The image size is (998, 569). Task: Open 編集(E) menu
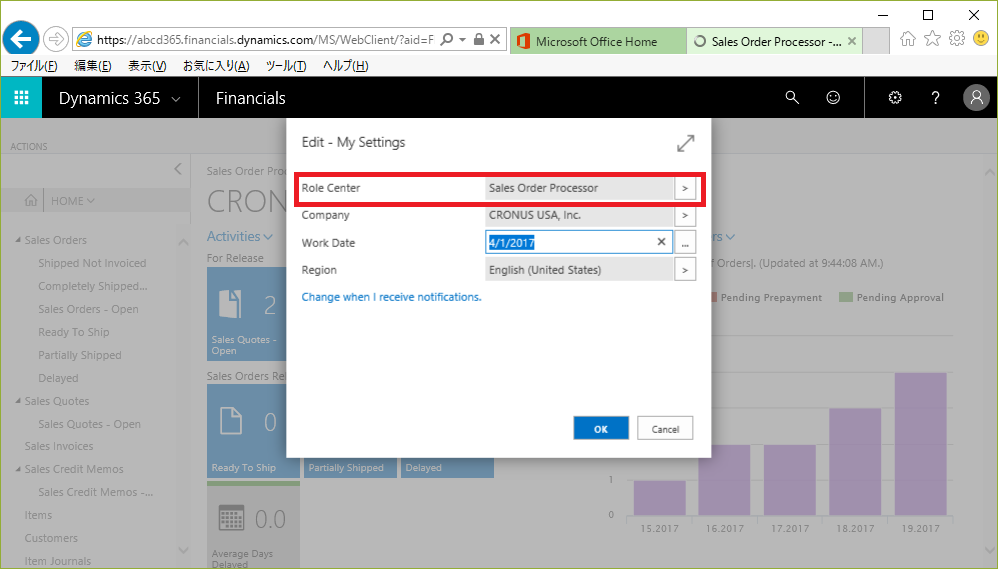pos(93,66)
